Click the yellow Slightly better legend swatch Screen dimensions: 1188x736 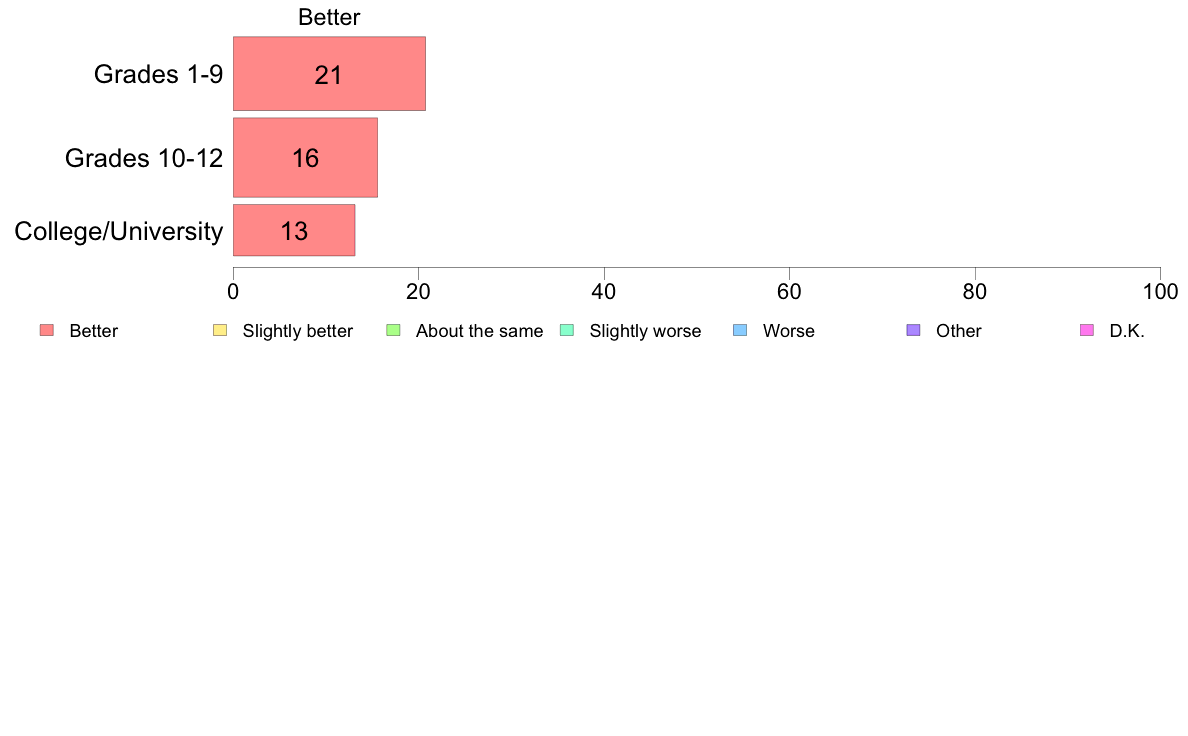pyautogui.click(x=220, y=330)
